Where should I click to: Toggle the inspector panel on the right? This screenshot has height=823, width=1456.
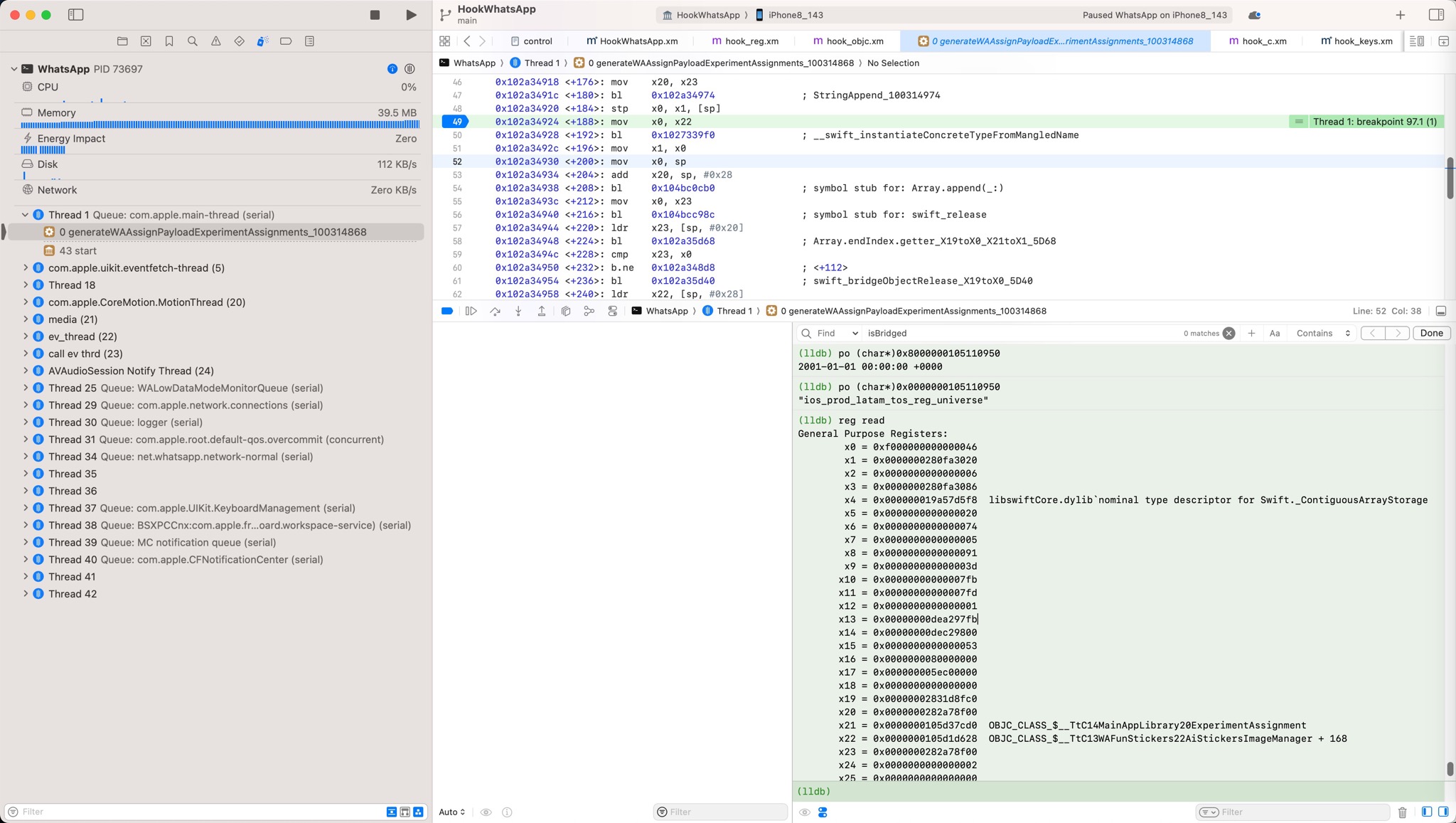(x=1435, y=15)
